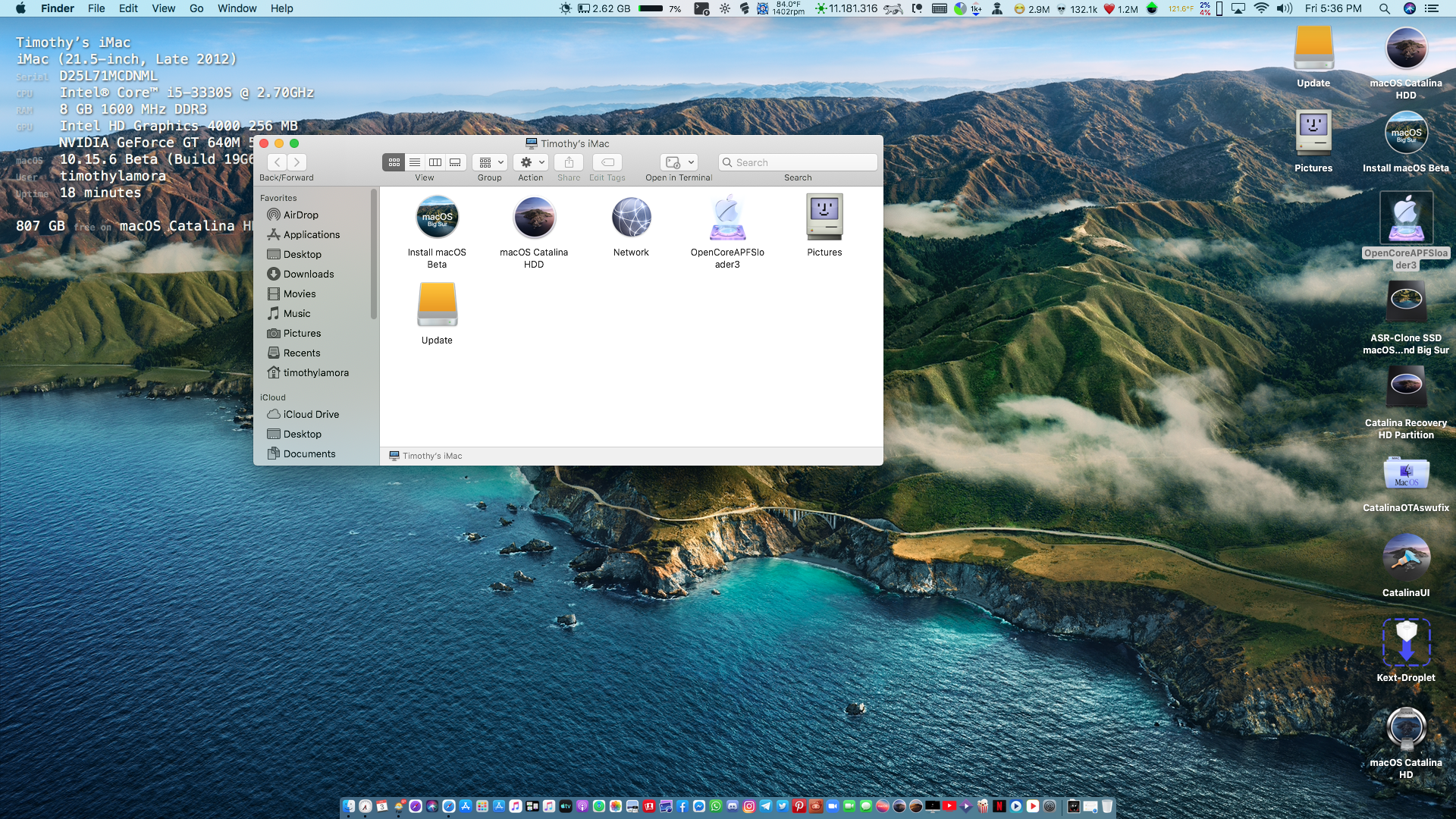Viewport: 1456px width, 819px height.
Task: Select Pictures in the Favorites sidebar
Action: point(293,333)
